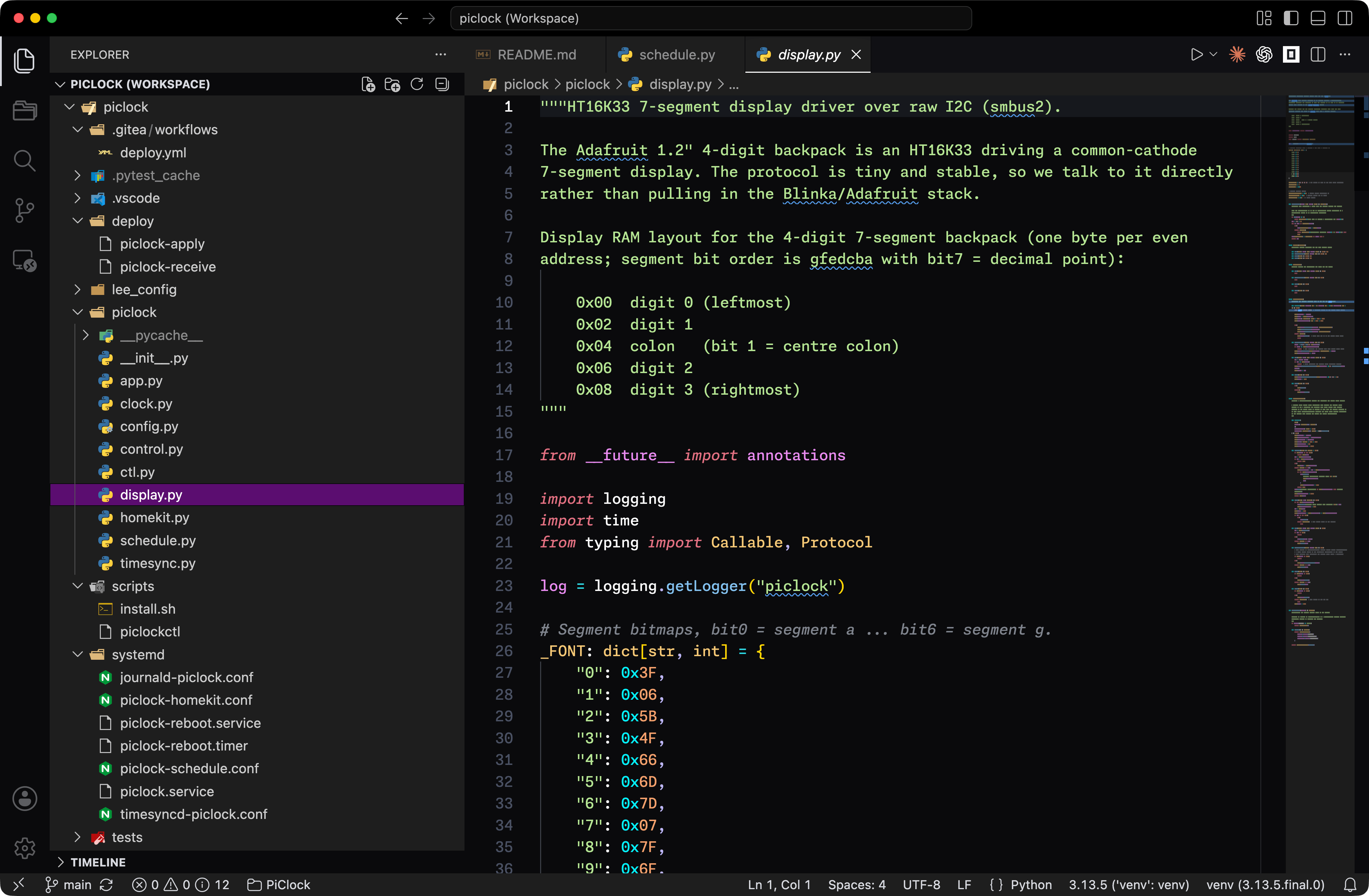
Task: Open notifications bell in status bar
Action: point(1350,884)
